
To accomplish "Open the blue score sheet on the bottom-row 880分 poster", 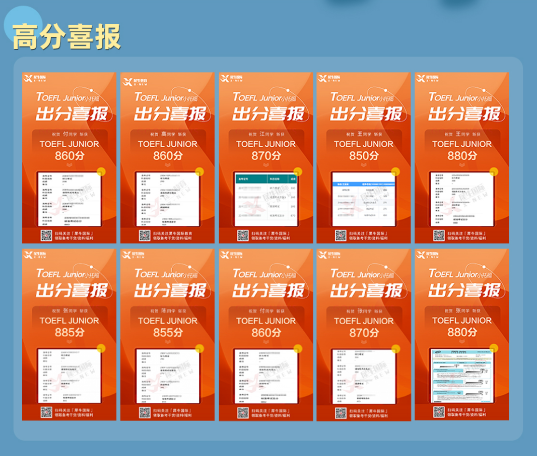I will coord(462,375).
